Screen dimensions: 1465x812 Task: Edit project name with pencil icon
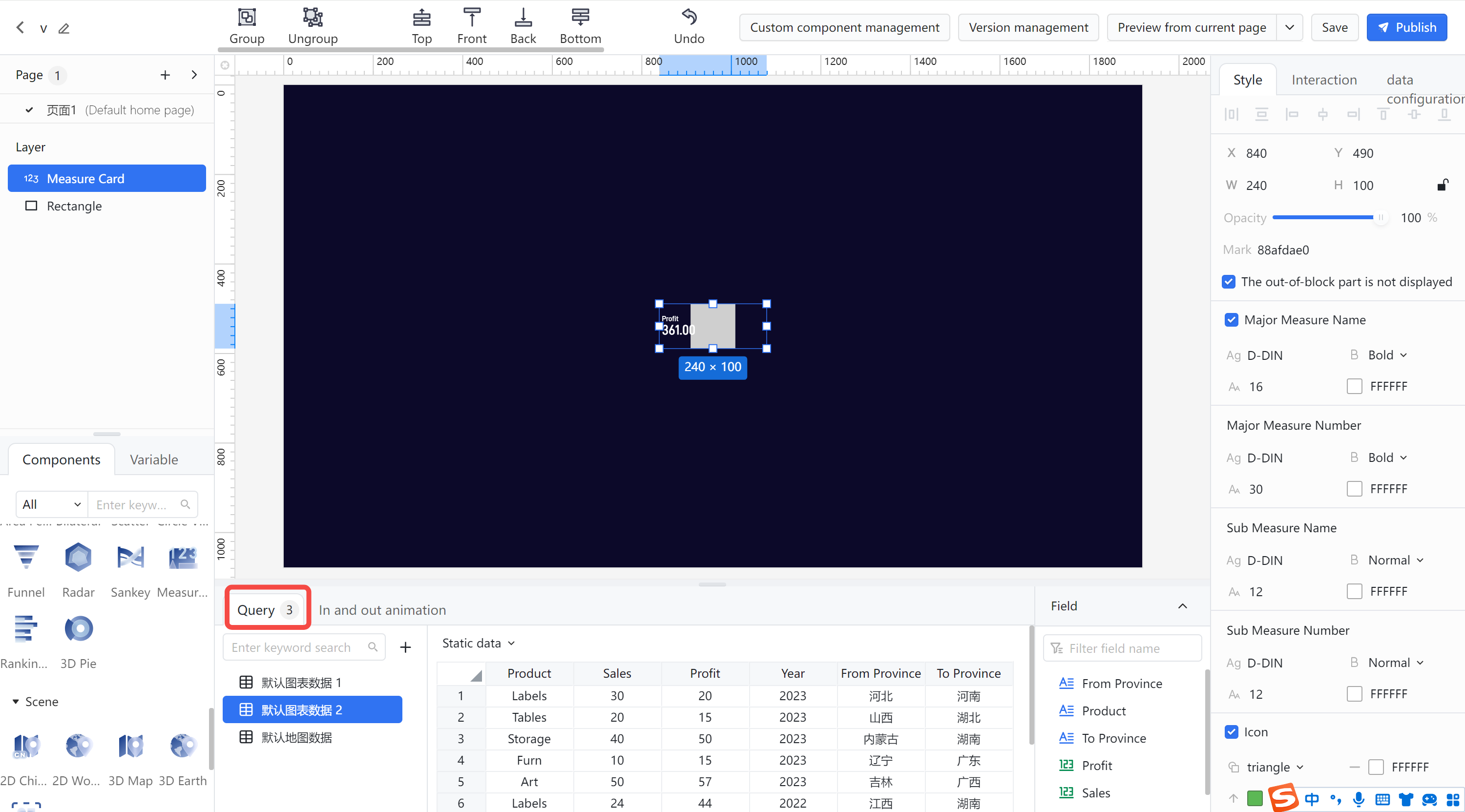63,28
